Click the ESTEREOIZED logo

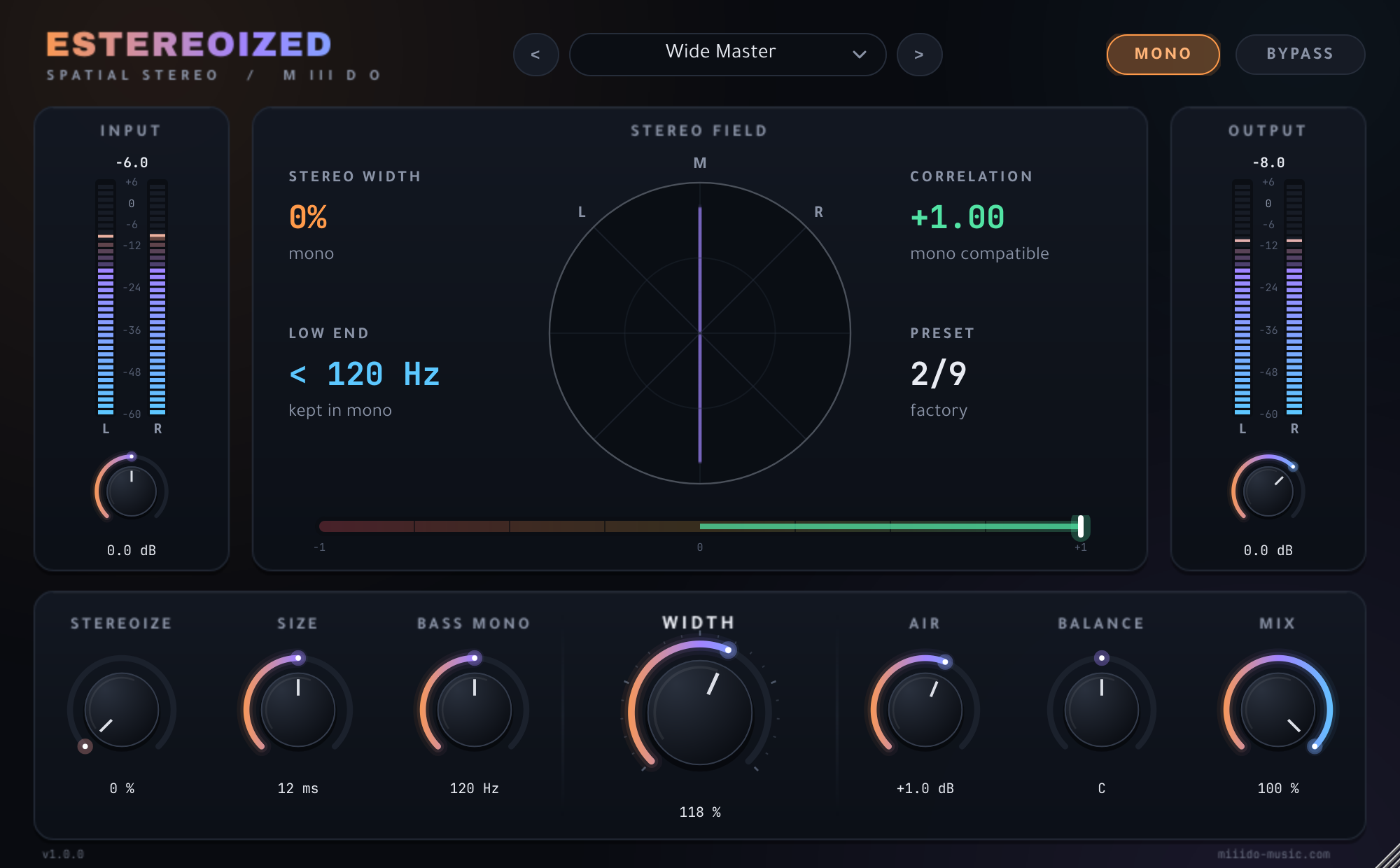pyautogui.click(x=189, y=45)
